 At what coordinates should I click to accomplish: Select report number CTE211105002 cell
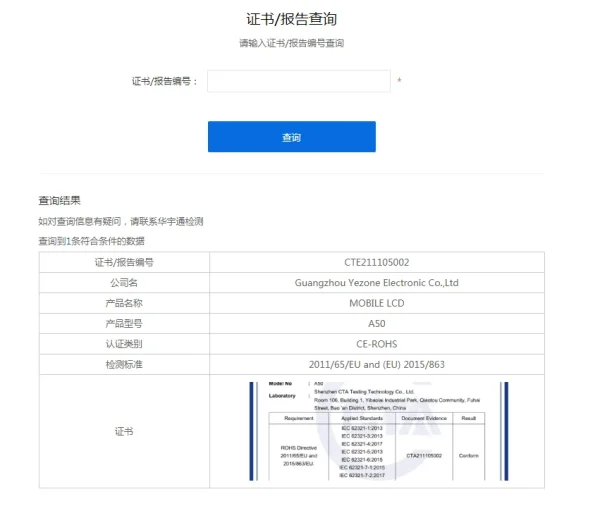[377, 262]
